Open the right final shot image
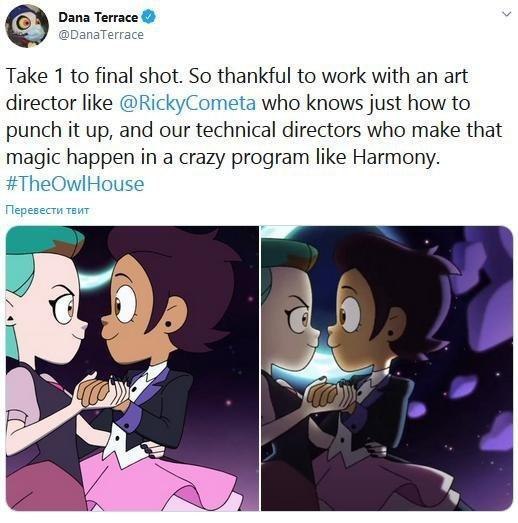The image size is (518, 523). click(x=387, y=368)
